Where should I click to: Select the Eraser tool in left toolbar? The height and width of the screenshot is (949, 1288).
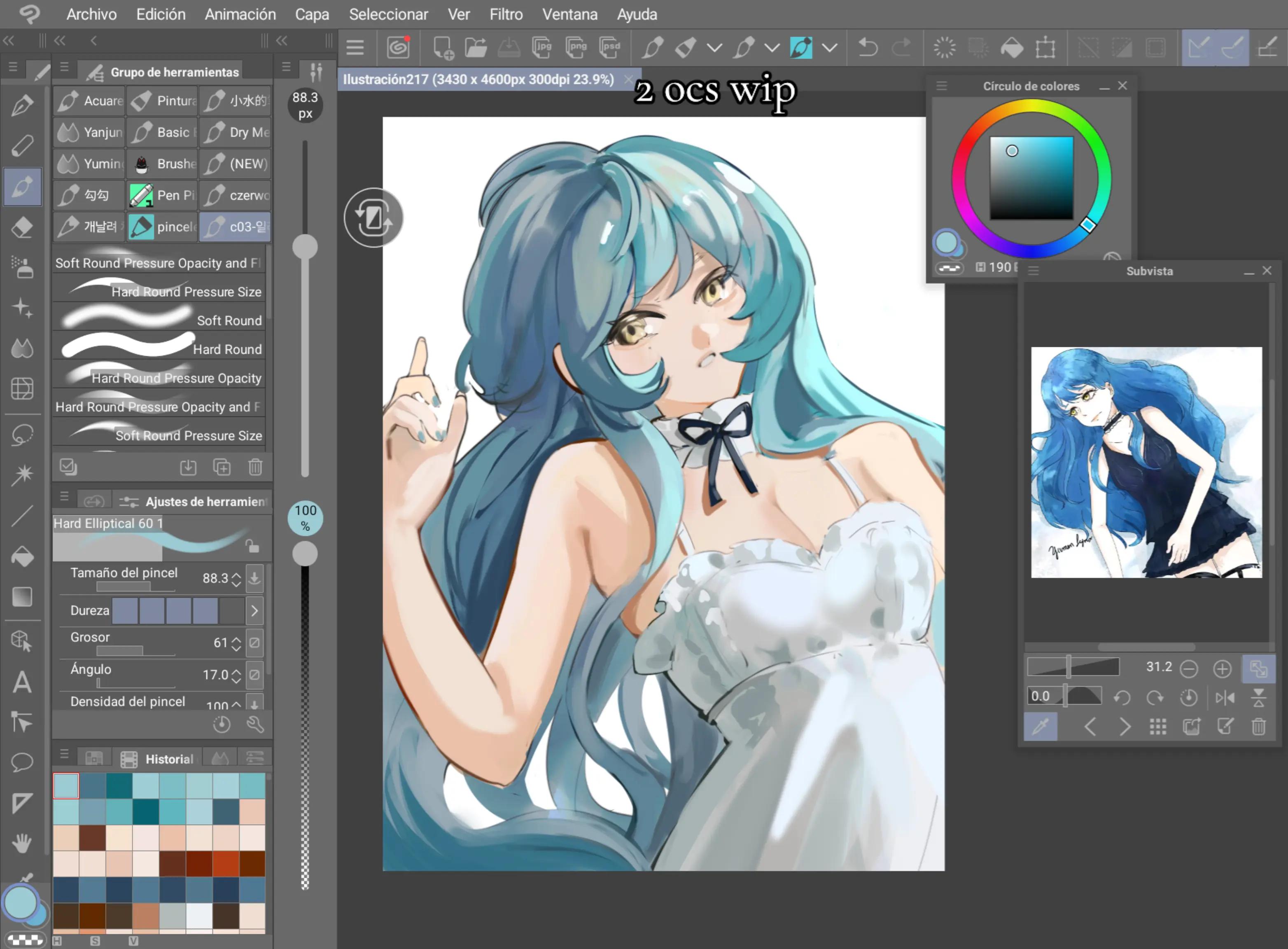click(x=22, y=227)
